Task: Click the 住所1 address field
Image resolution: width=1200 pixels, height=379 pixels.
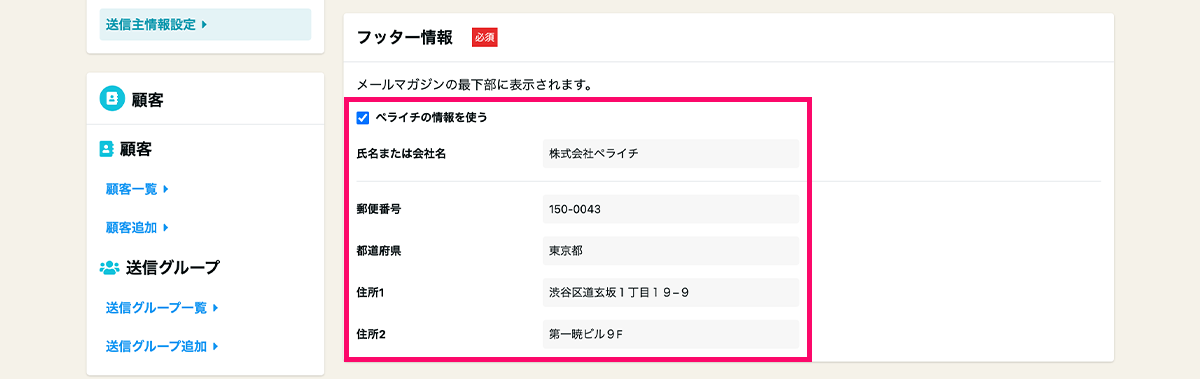Action: [670, 292]
